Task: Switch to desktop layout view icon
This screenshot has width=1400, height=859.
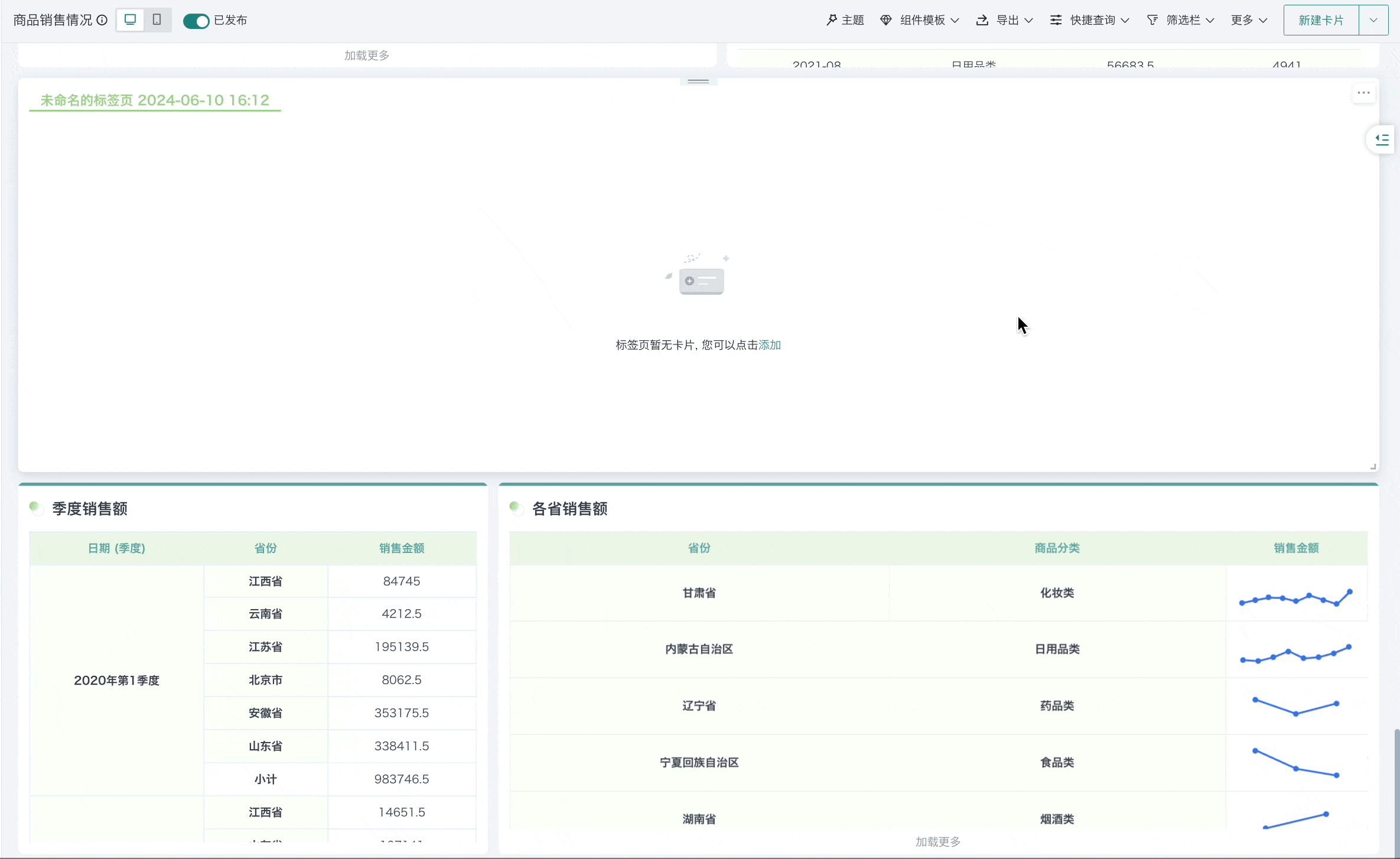Action: click(x=131, y=19)
